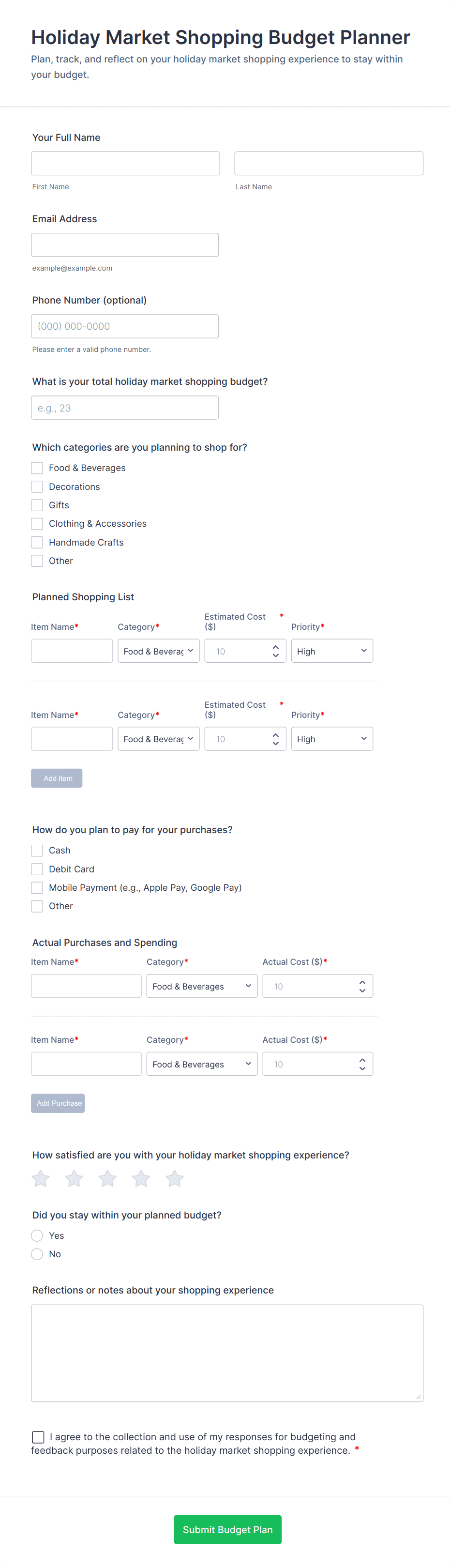Select Yes for staying within budget

[37, 1235]
